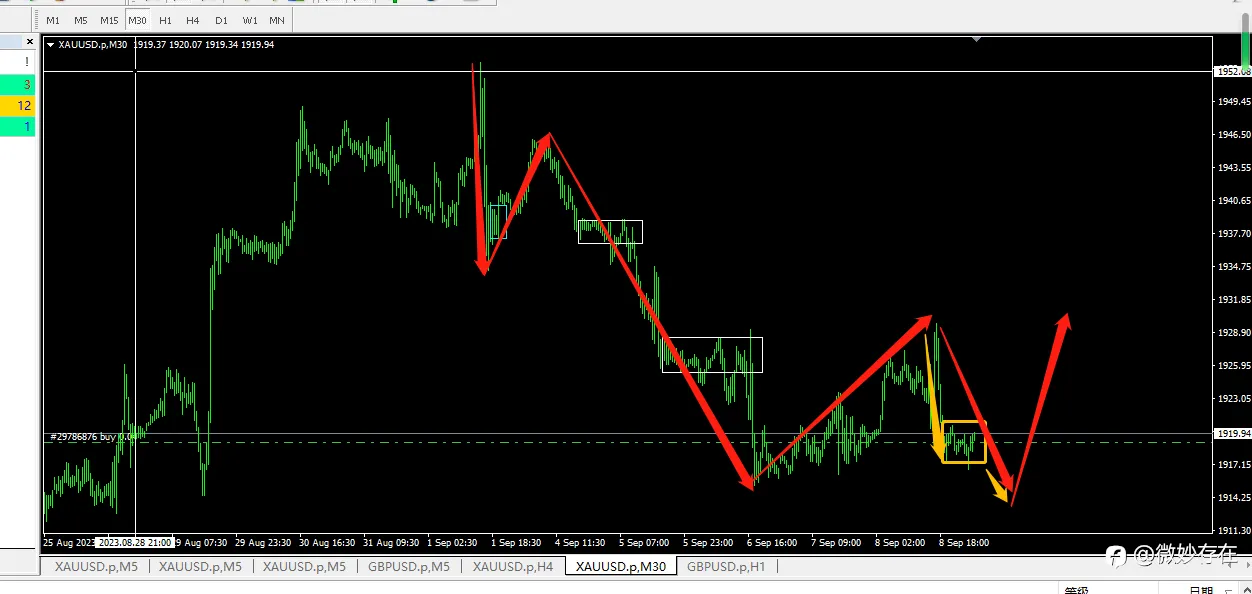Screen dimensions: 1252x594
Task: Click the 31 Aug 09:30 time axis label
Action: coord(393,543)
